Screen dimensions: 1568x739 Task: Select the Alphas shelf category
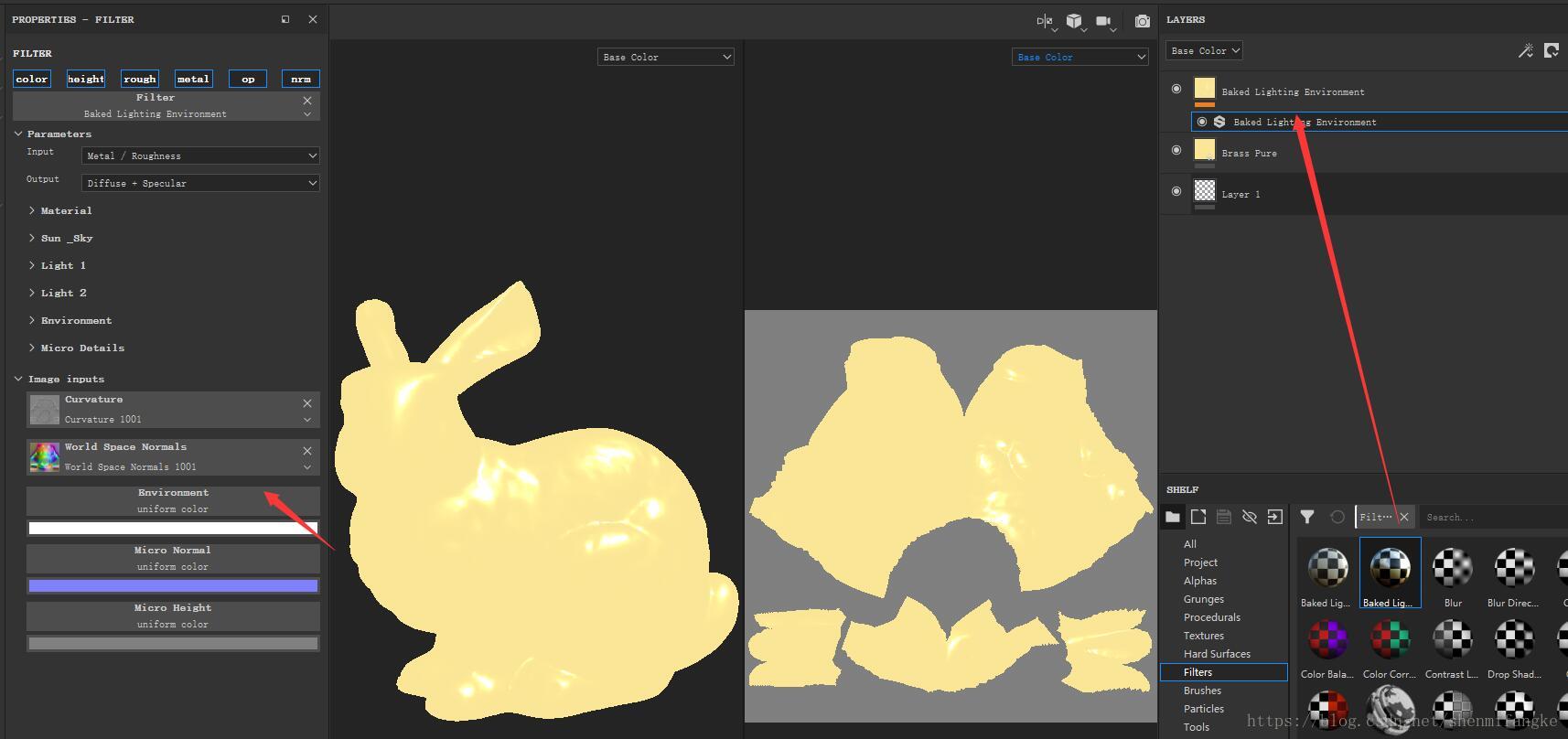click(1200, 581)
